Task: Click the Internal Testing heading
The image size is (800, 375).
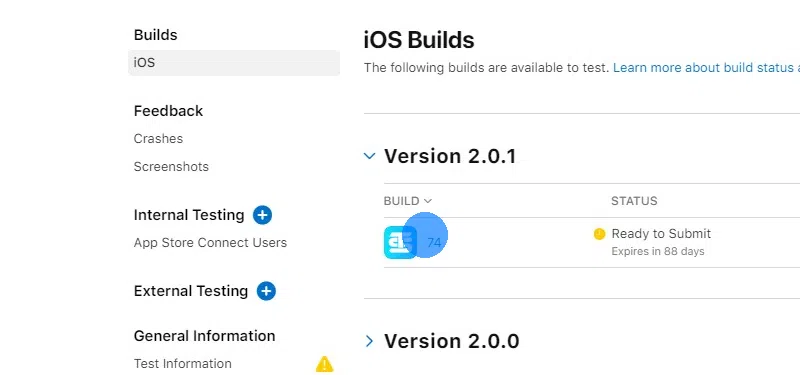Action: tap(189, 215)
